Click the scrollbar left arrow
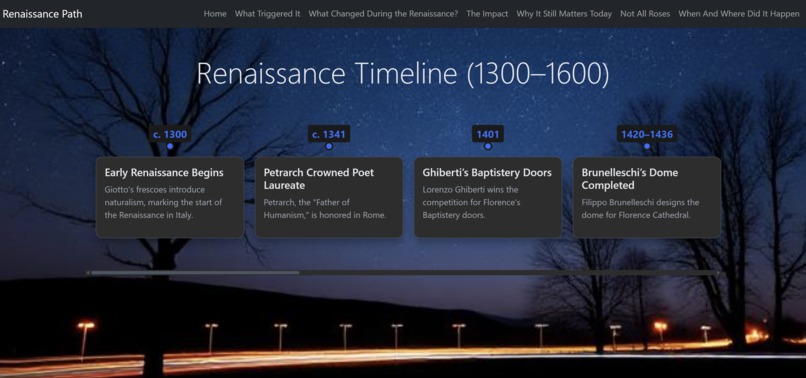Viewport: 806px width, 378px height. 88,273
